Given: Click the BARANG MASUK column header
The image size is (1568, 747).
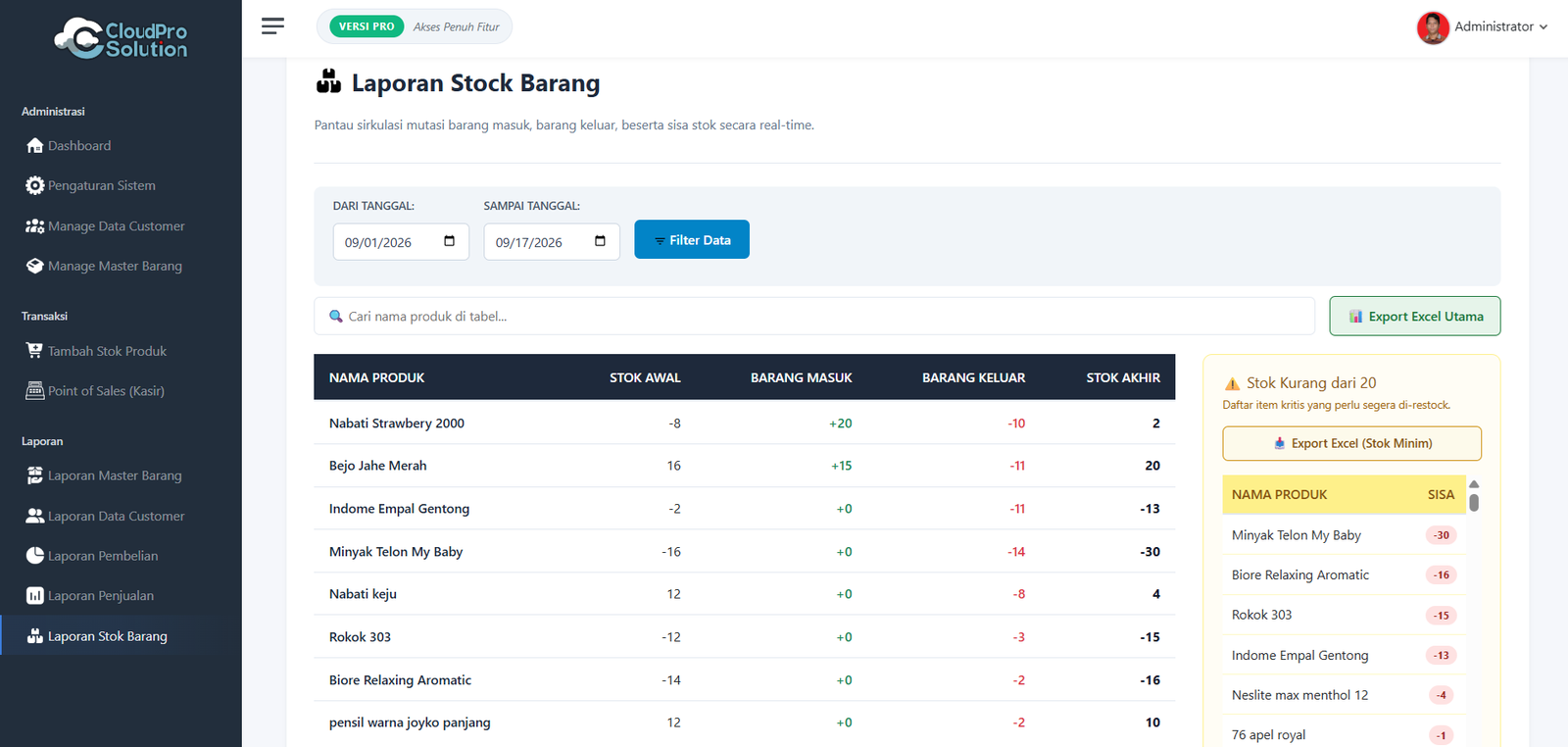Looking at the screenshot, I should (x=802, y=377).
